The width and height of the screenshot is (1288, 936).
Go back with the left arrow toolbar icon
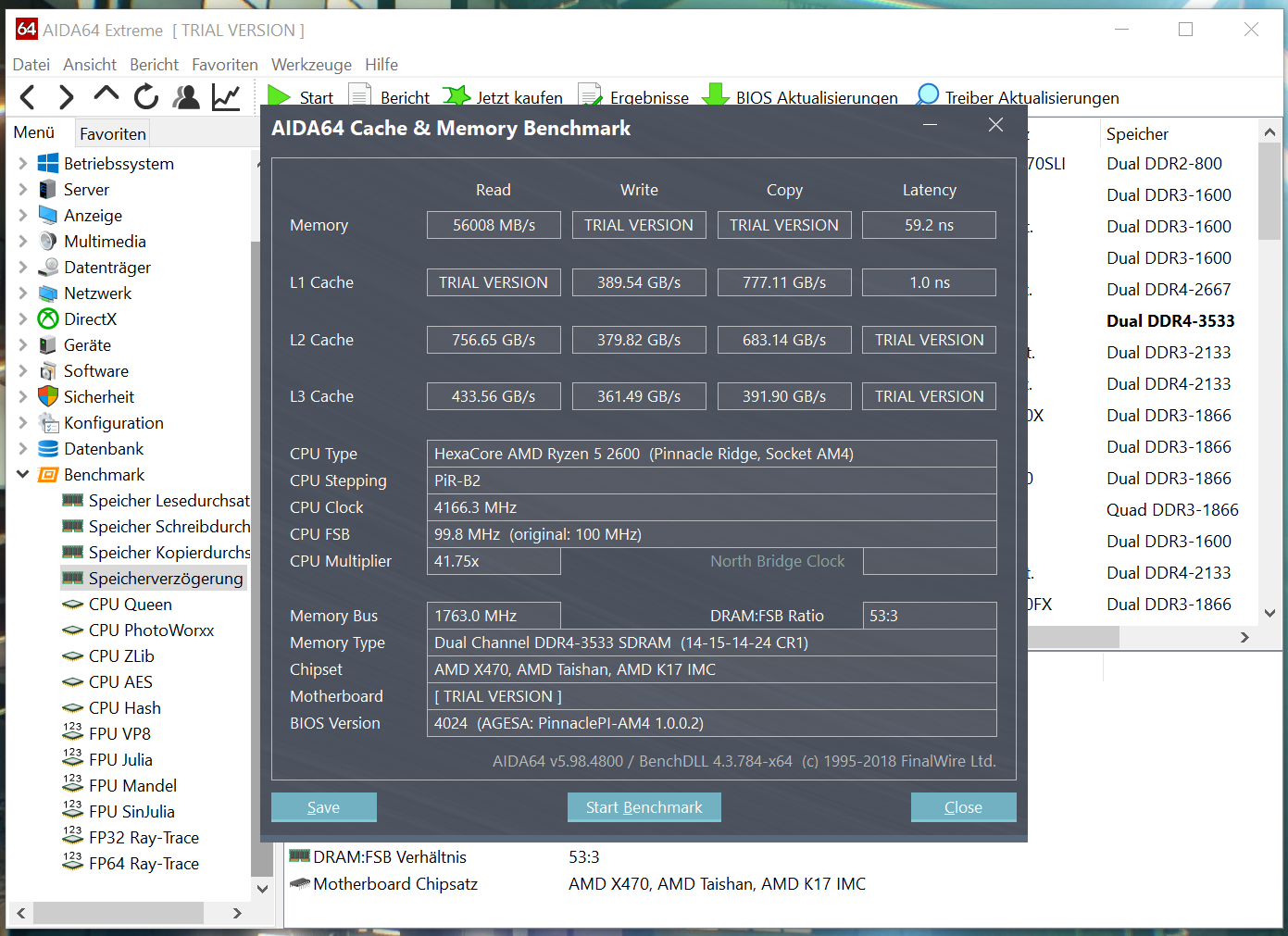28,97
